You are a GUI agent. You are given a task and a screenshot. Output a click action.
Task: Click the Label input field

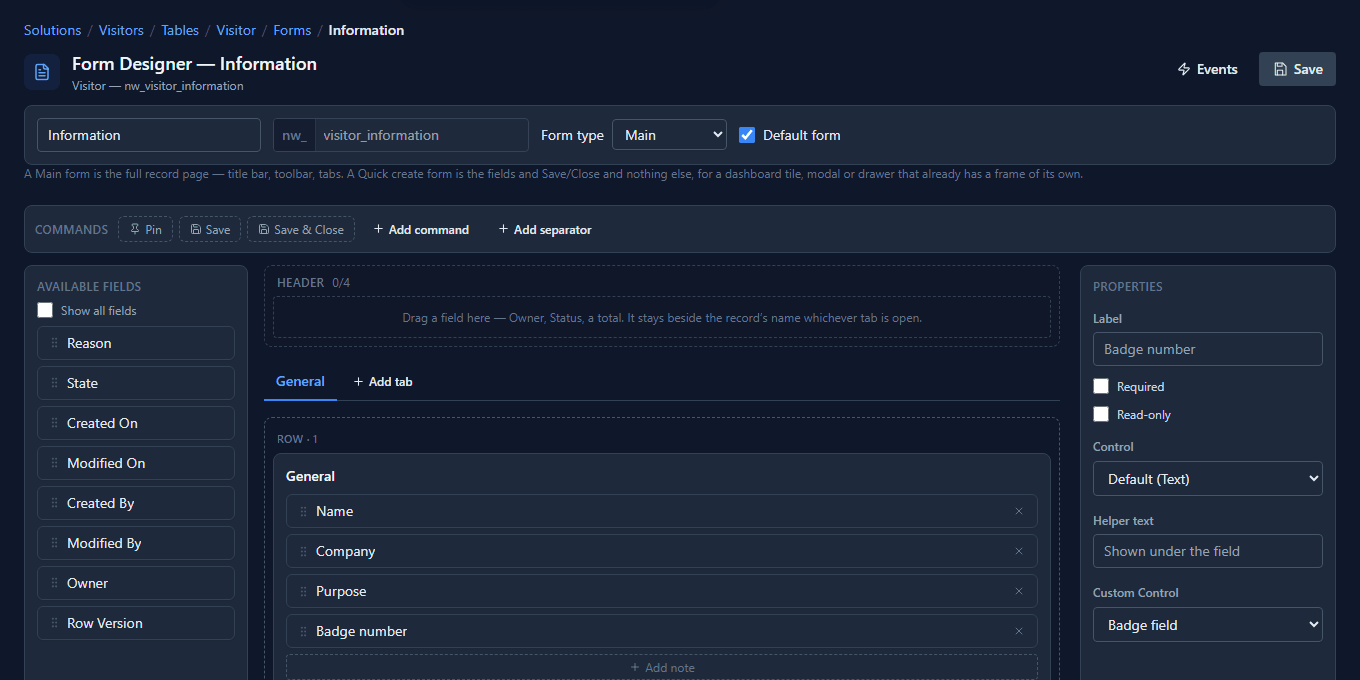[1208, 349]
